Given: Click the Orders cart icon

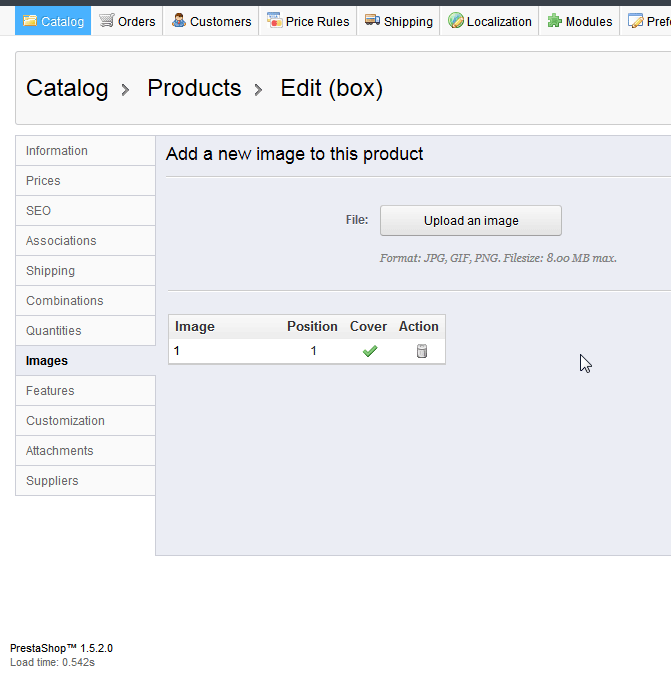Looking at the screenshot, I should coord(106,21).
